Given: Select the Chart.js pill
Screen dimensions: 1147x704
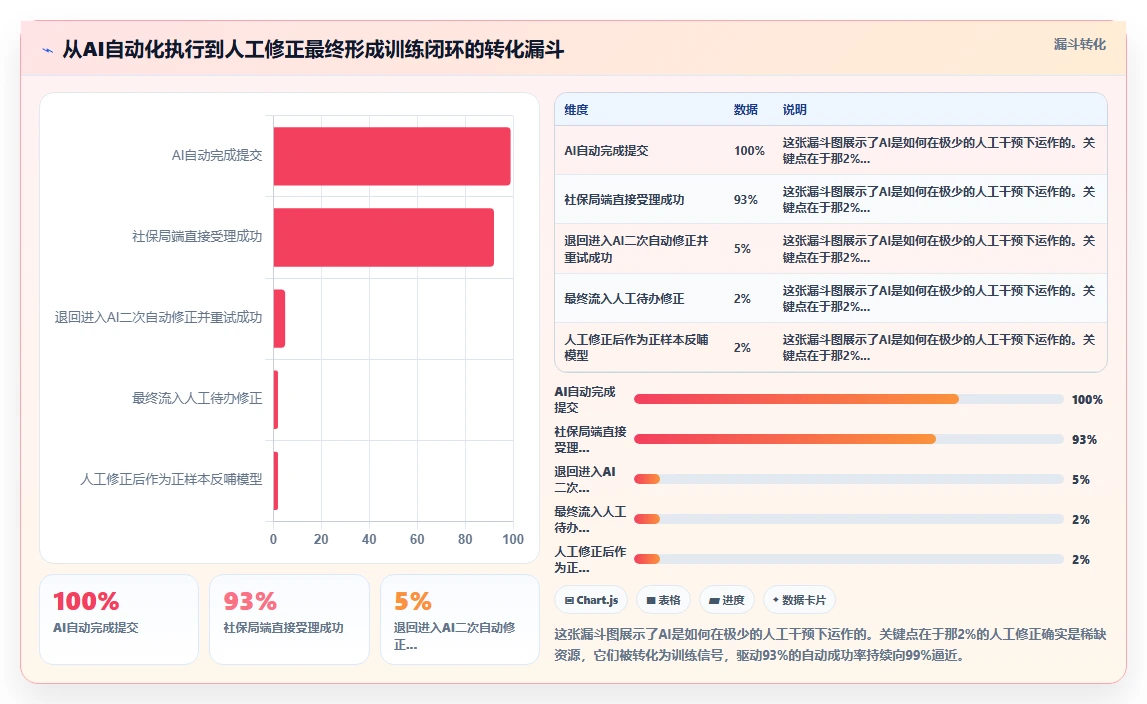Looking at the screenshot, I should 591,600.
